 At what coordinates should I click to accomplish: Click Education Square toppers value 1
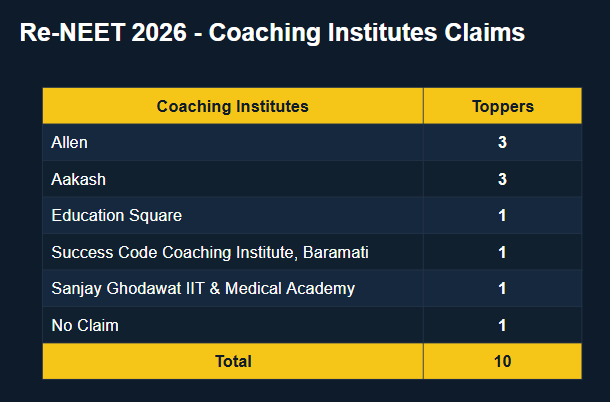(x=502, y=216)
